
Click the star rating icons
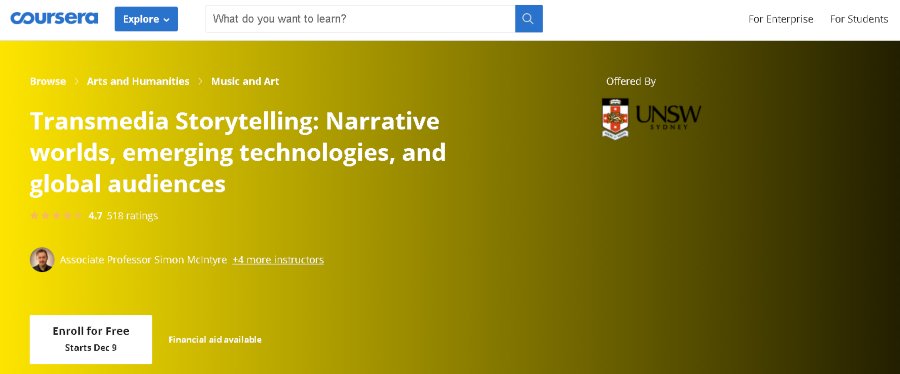56,216
